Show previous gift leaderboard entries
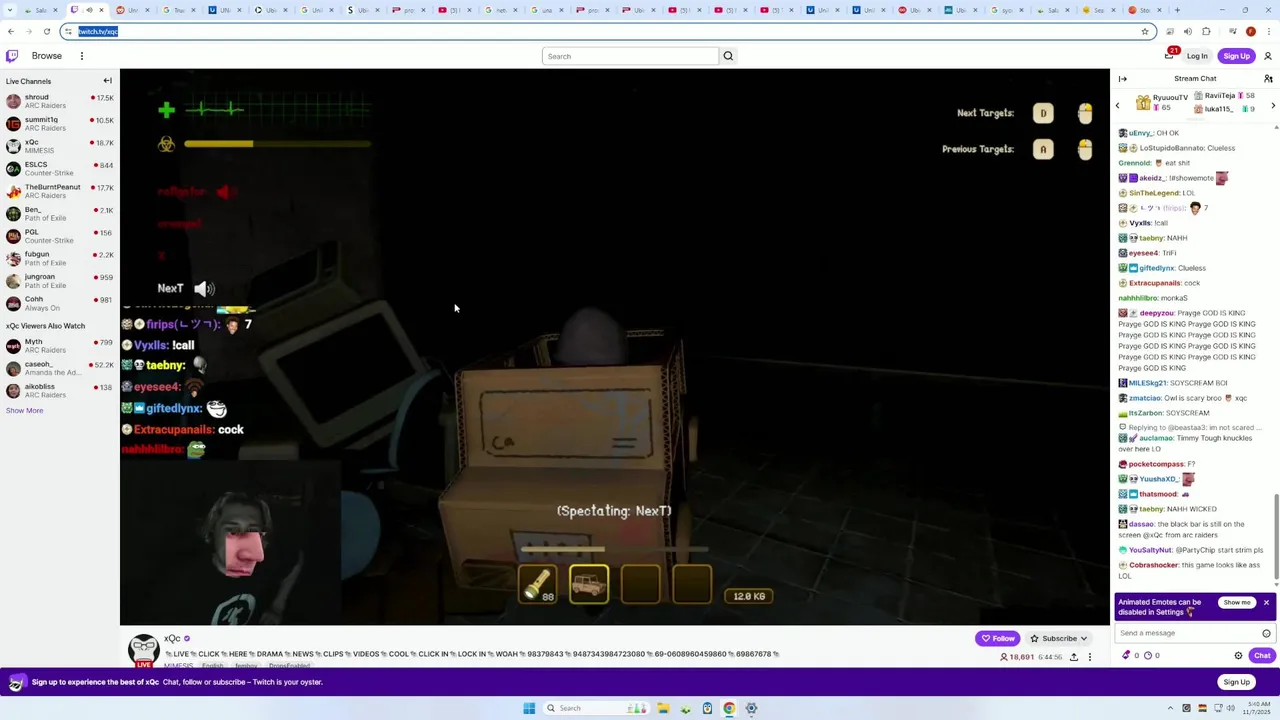Image resolution: width=1280 pixels, height=720 pixels. tap(1118, 105)
